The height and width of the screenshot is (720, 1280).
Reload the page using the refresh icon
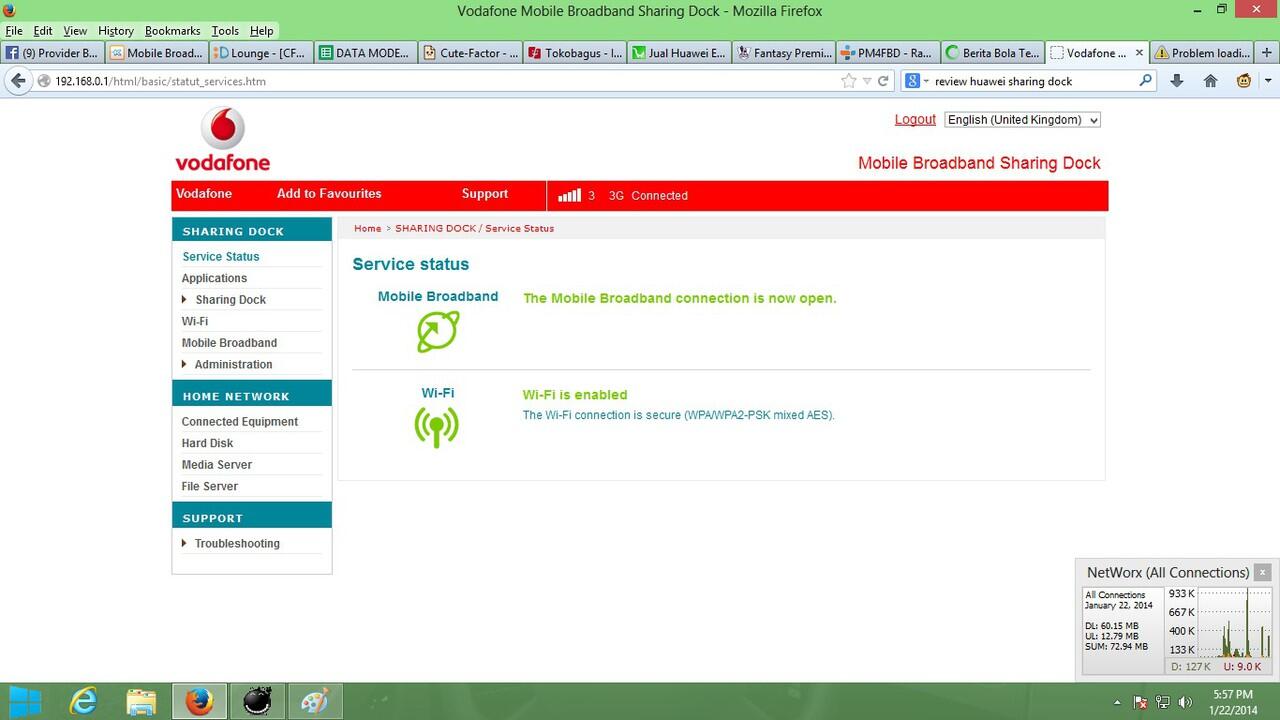click(883, 81)
